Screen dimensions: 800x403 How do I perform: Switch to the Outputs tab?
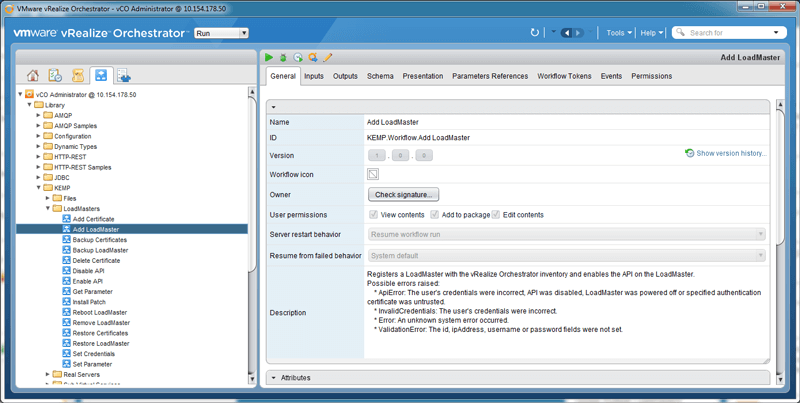(x=345, y=76)
